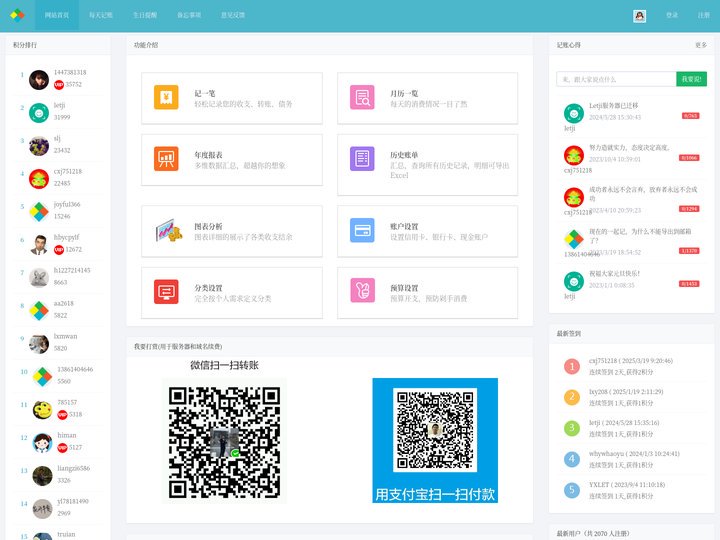Click VIP badge next to 12672

(x=59, y=250)
